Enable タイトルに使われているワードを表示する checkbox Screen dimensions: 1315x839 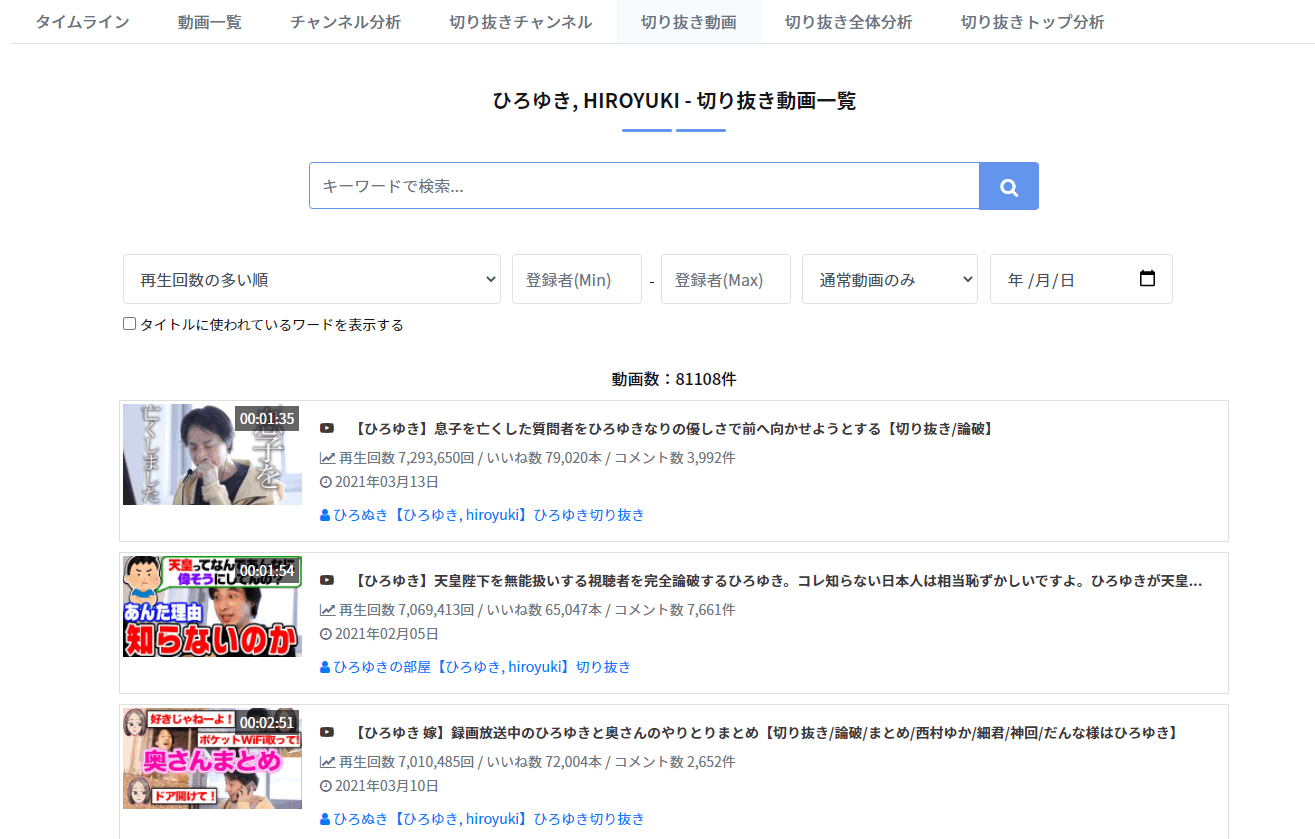(129, 324)
